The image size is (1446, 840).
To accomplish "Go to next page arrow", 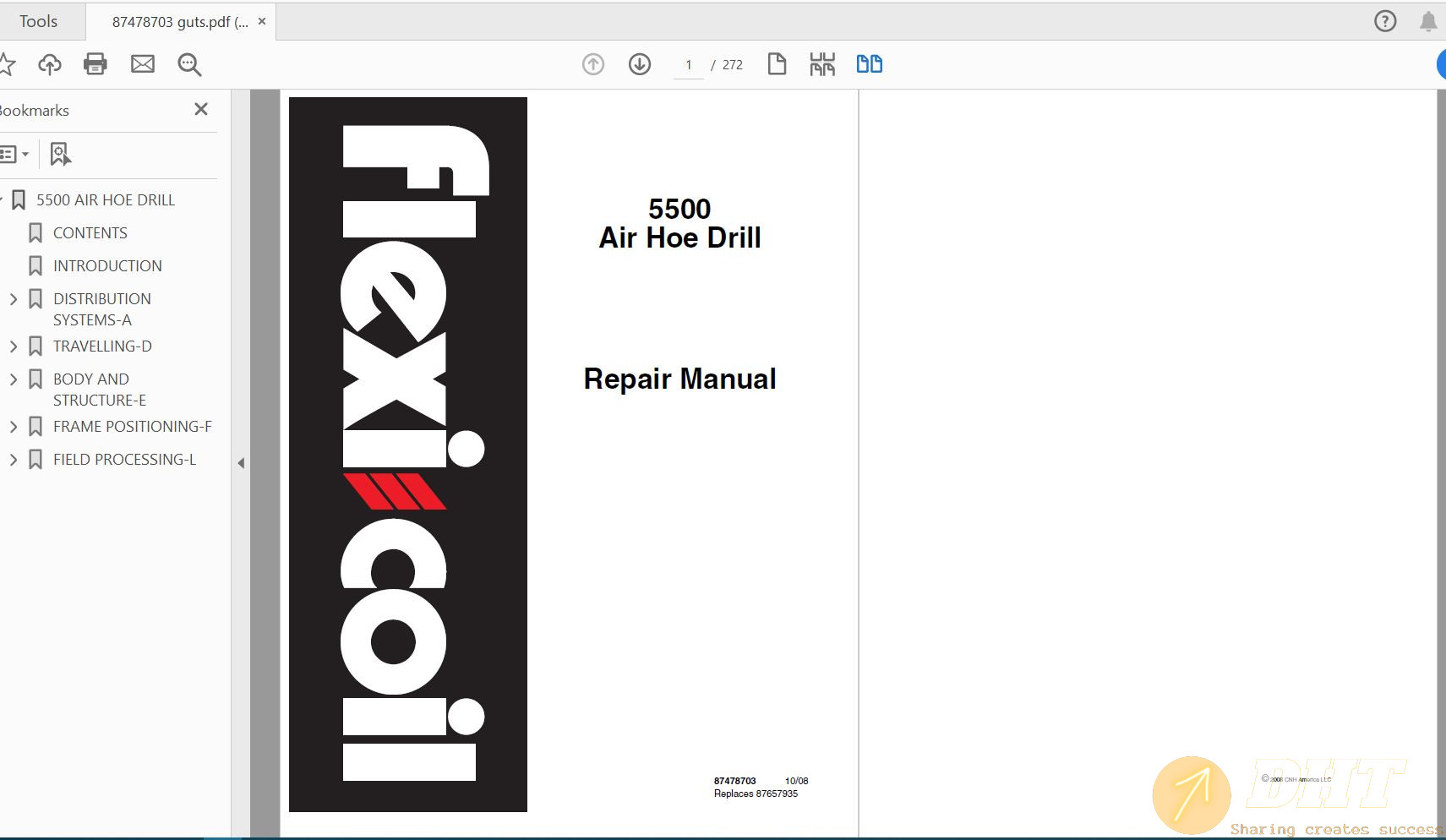I will [x=640, y=64].
